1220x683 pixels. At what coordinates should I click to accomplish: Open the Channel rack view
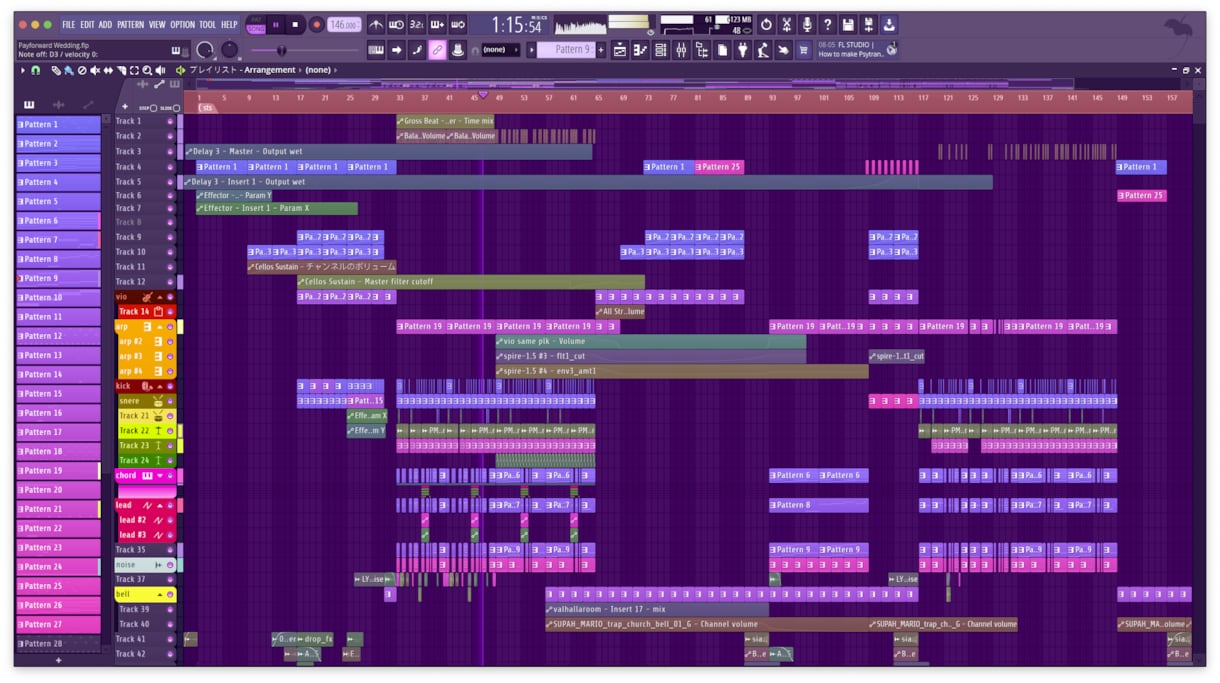661,50
